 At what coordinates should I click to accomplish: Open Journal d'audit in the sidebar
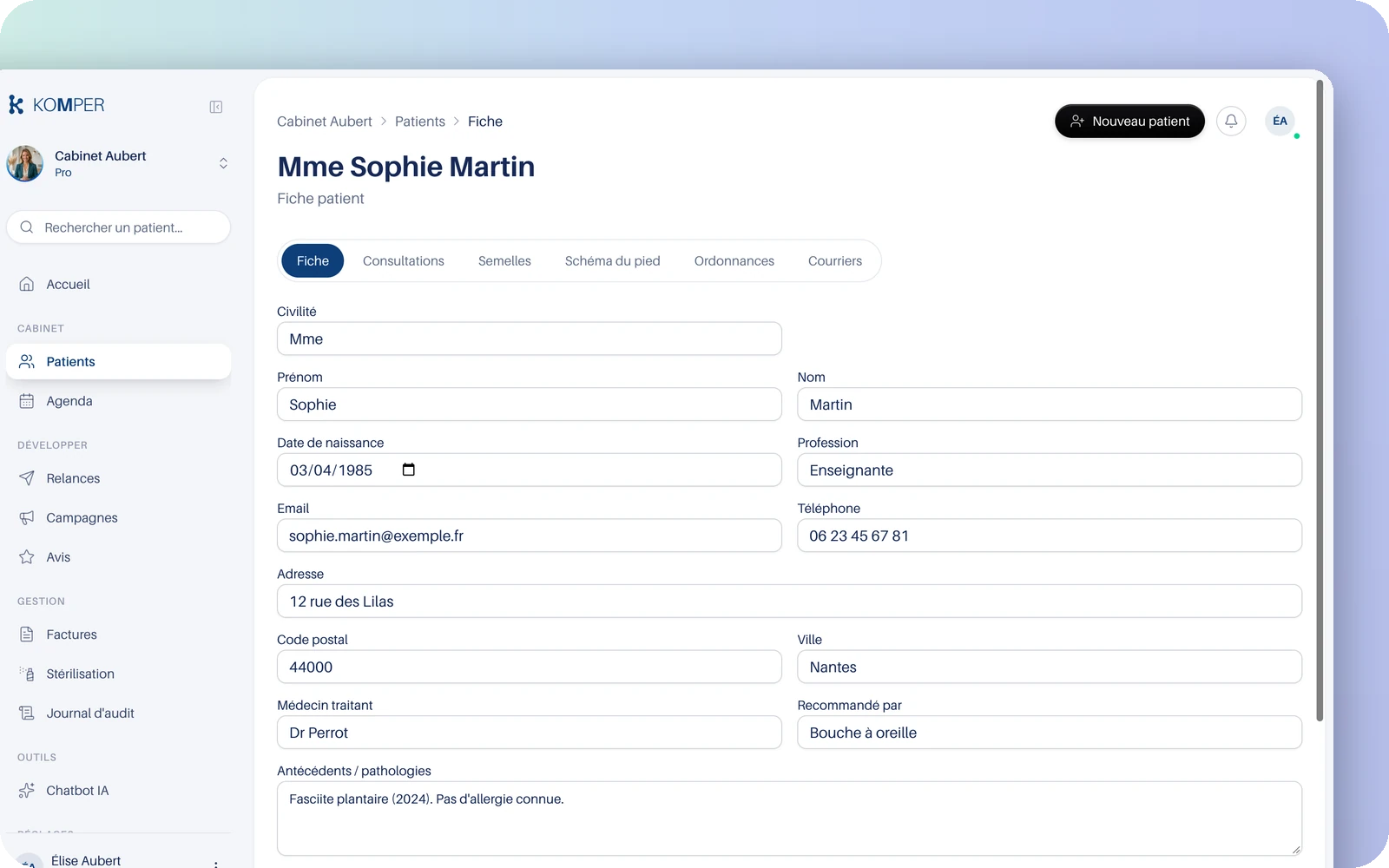tap(118, 713)
